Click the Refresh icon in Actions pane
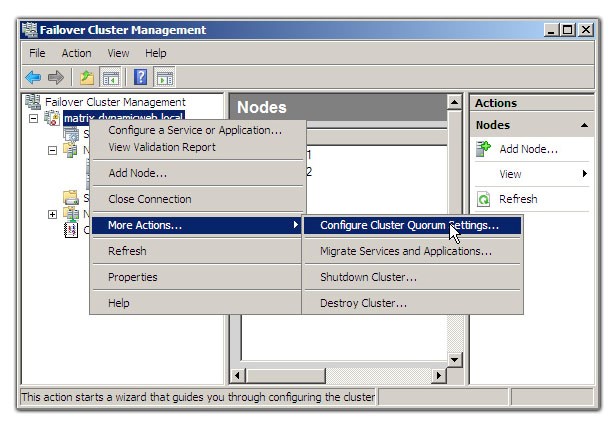 pos(484,199)
